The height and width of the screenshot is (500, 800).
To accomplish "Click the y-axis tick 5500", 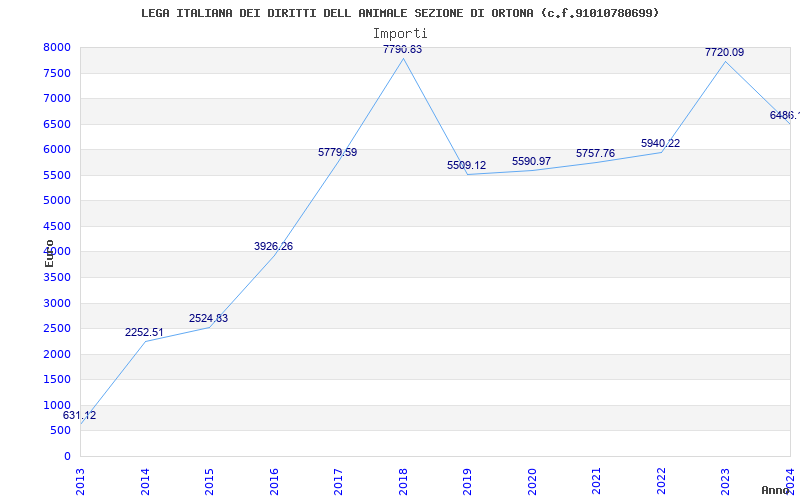I will [57, 175].
